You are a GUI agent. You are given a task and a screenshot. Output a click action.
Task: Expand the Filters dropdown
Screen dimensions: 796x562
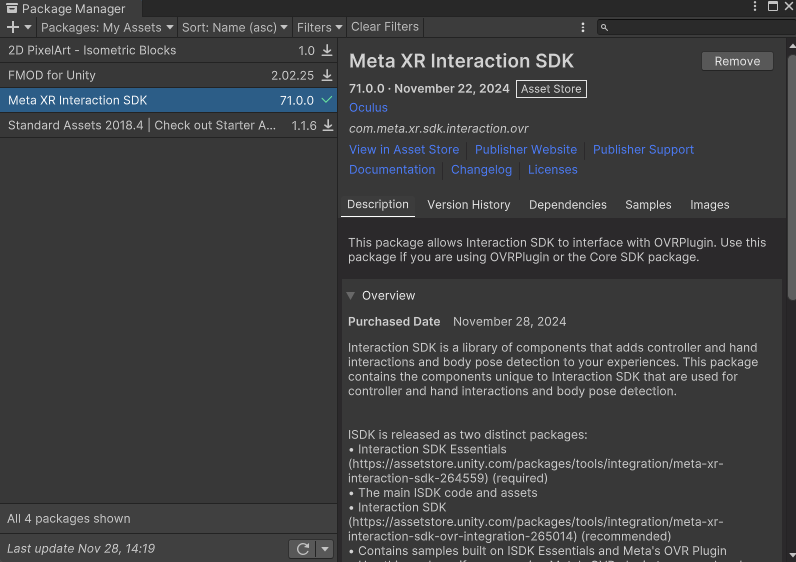pyautogui.click(x=319, y=27)
